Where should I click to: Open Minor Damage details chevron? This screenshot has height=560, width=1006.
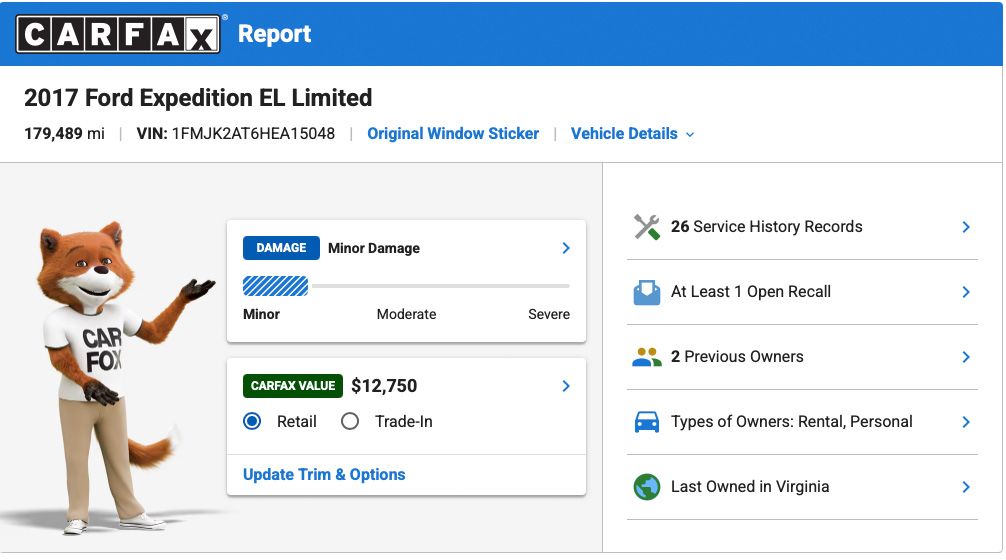click(x=566, y=248)
